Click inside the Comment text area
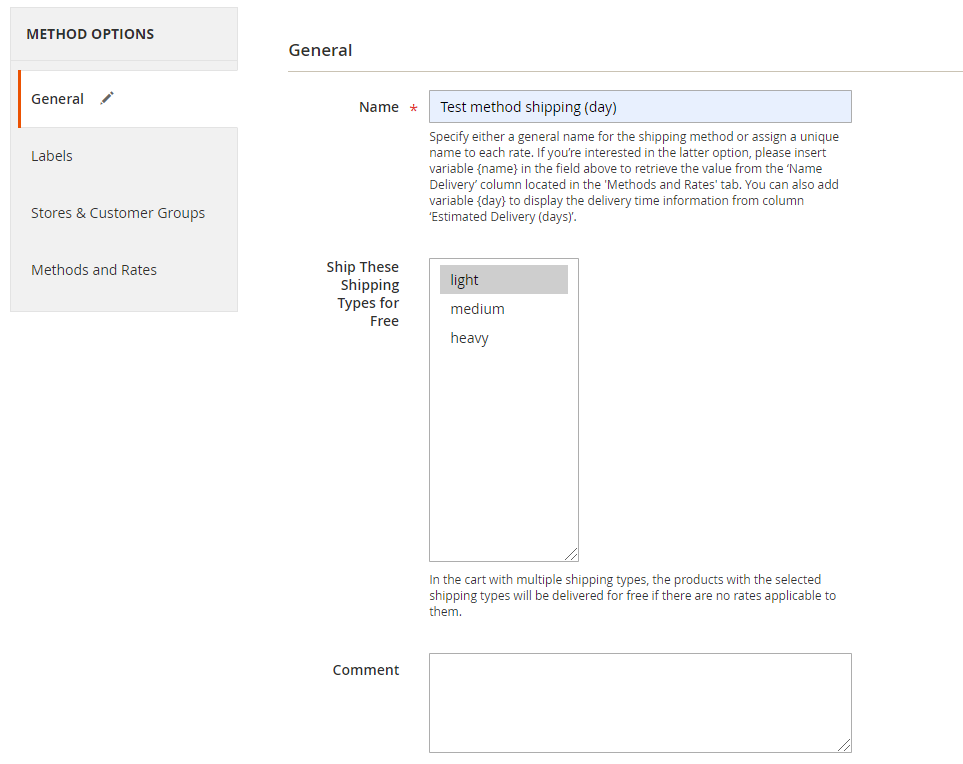Image resolution: width=963 pixels, height=764 pixels. point(640,703)
